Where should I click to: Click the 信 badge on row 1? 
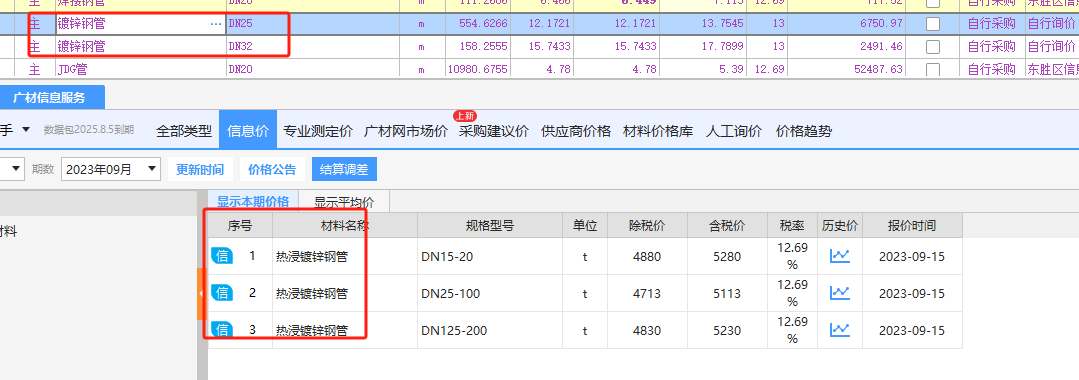click(x=222, y=256)
